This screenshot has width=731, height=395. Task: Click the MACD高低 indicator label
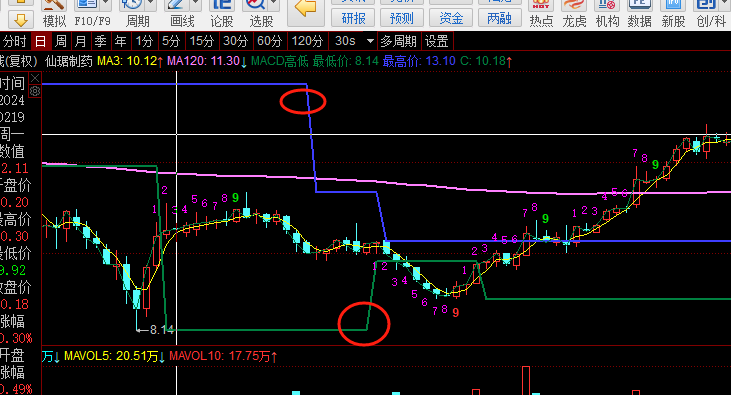[x=280, y=61]
